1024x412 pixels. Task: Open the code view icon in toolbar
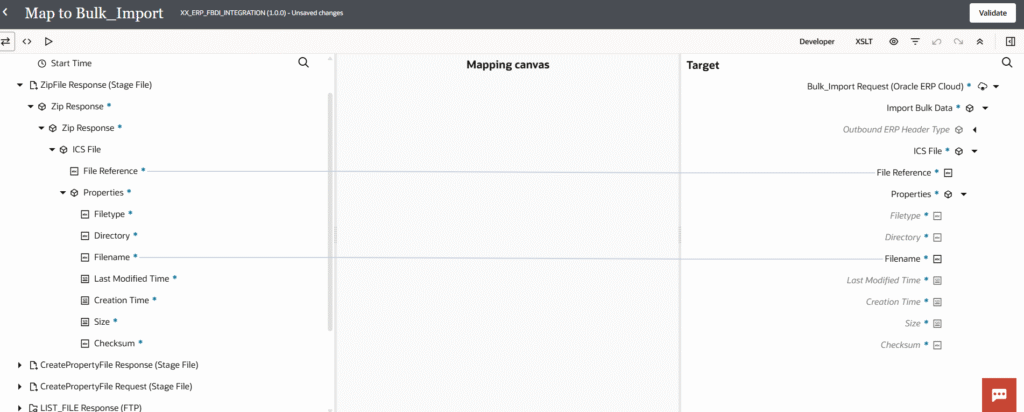pyautogui.click(x=27, y=41)
